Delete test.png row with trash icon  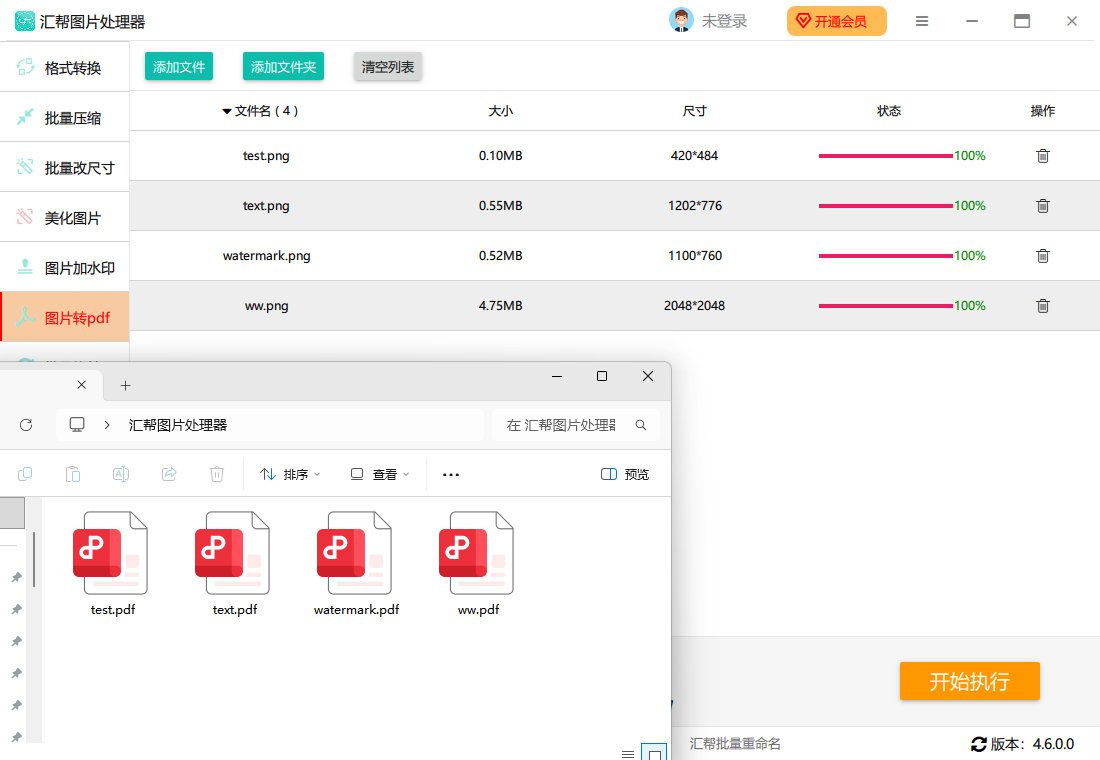click(1042, 156)
